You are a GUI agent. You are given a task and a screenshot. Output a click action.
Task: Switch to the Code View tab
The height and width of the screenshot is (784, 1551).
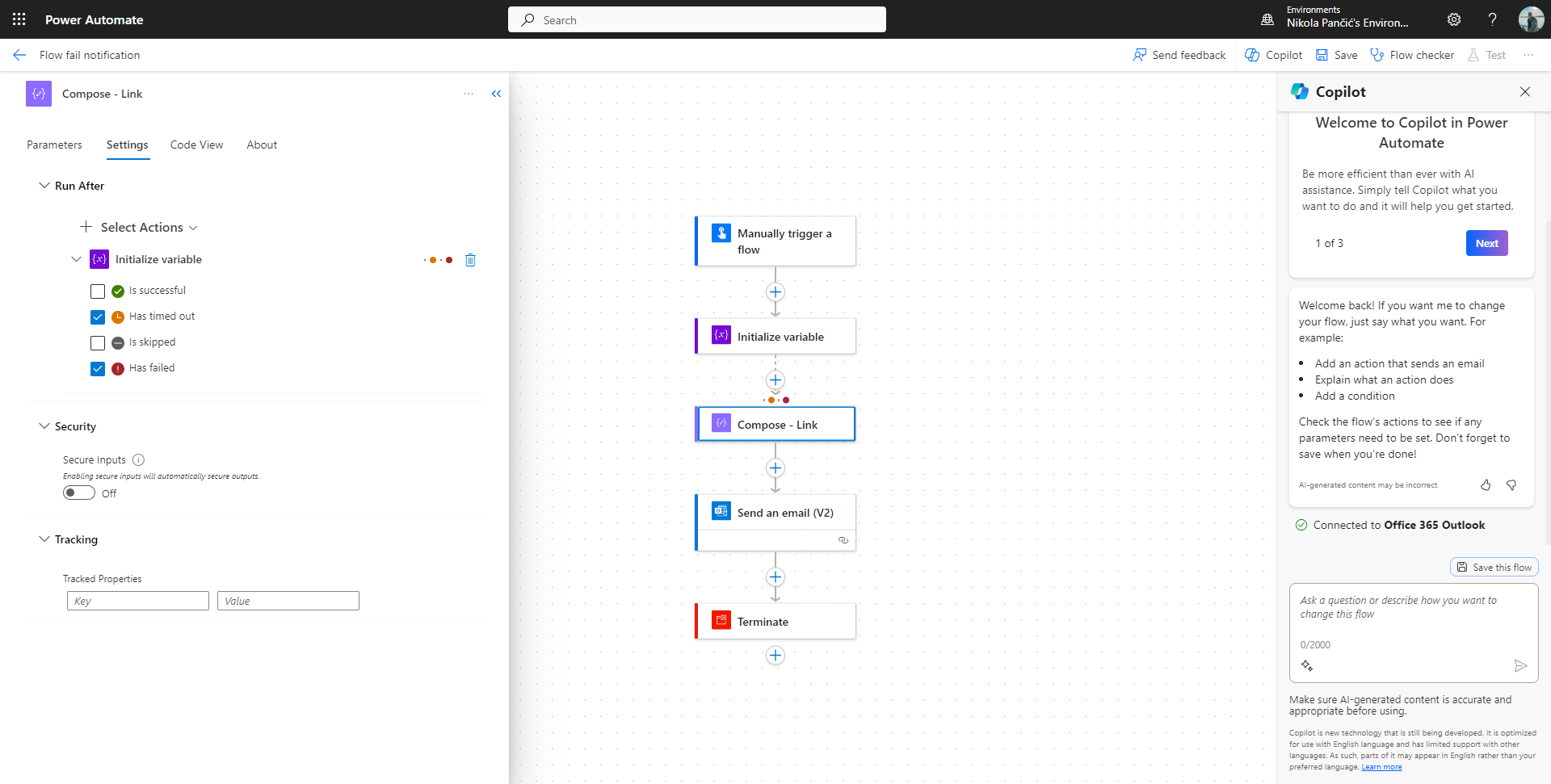pos(195,145)
